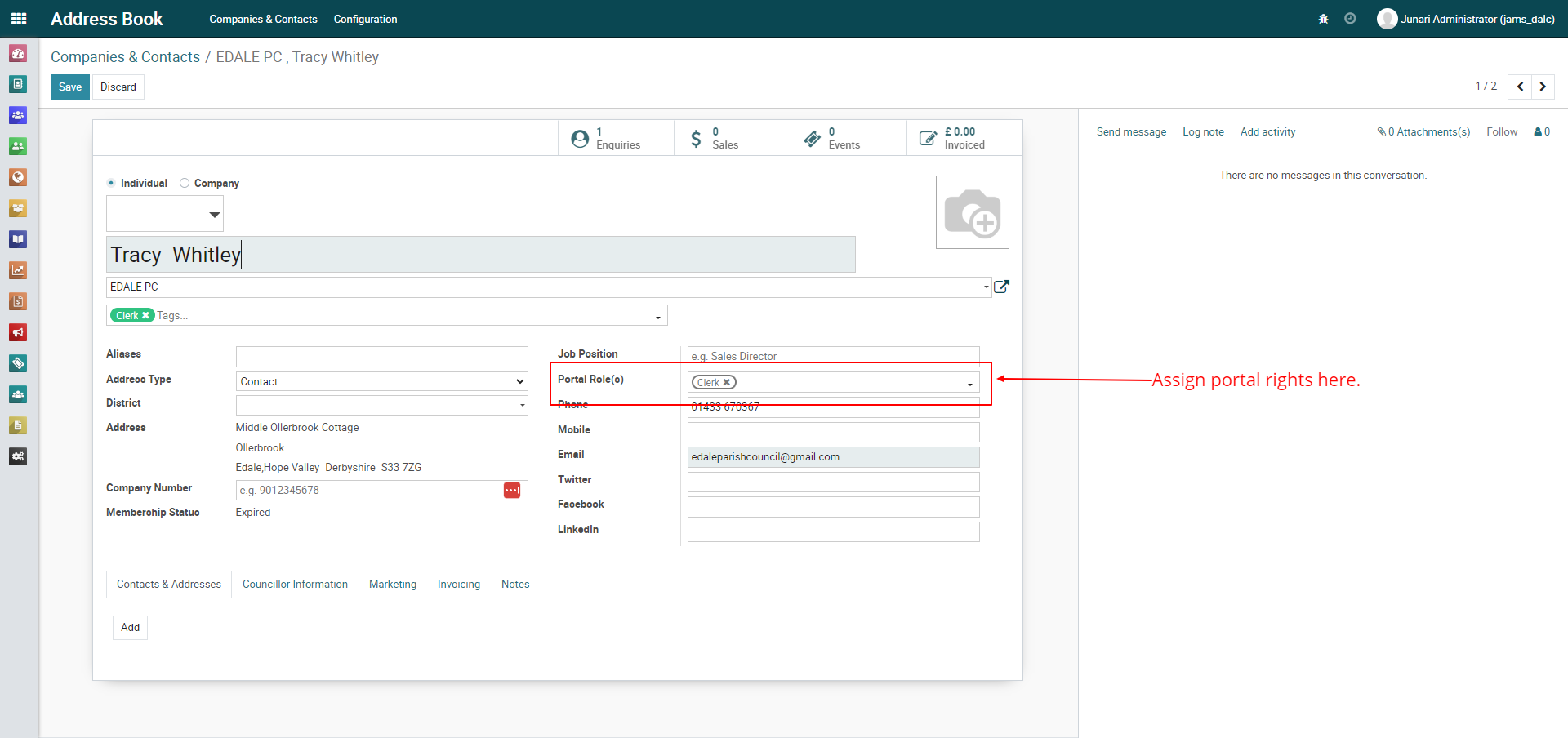The width and height of the screenshot is (1568, 738).
Task: Click the debug bug icon in top bar
Action: [1323, 19]
